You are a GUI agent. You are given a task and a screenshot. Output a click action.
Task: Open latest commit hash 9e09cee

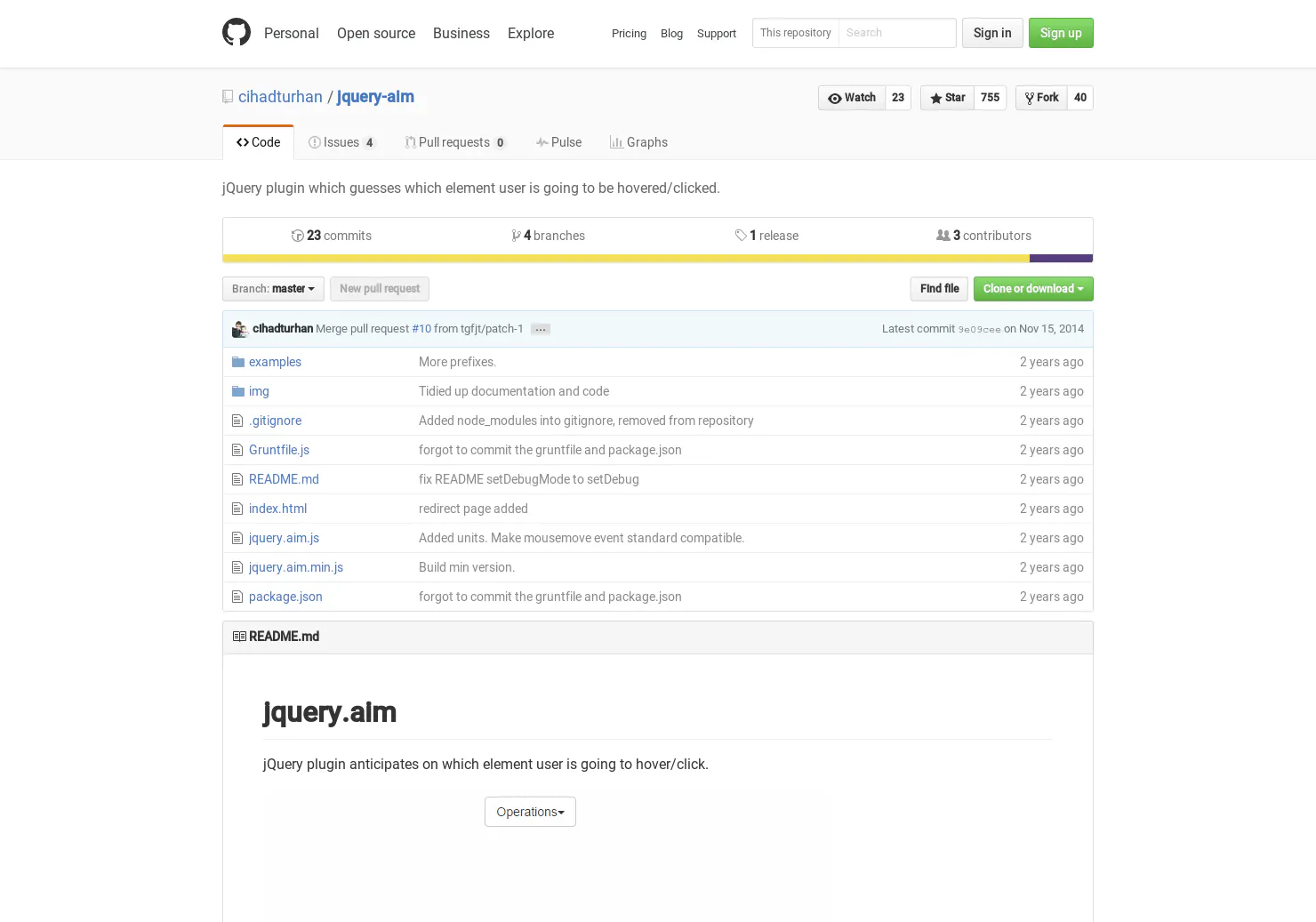(979, 329)
